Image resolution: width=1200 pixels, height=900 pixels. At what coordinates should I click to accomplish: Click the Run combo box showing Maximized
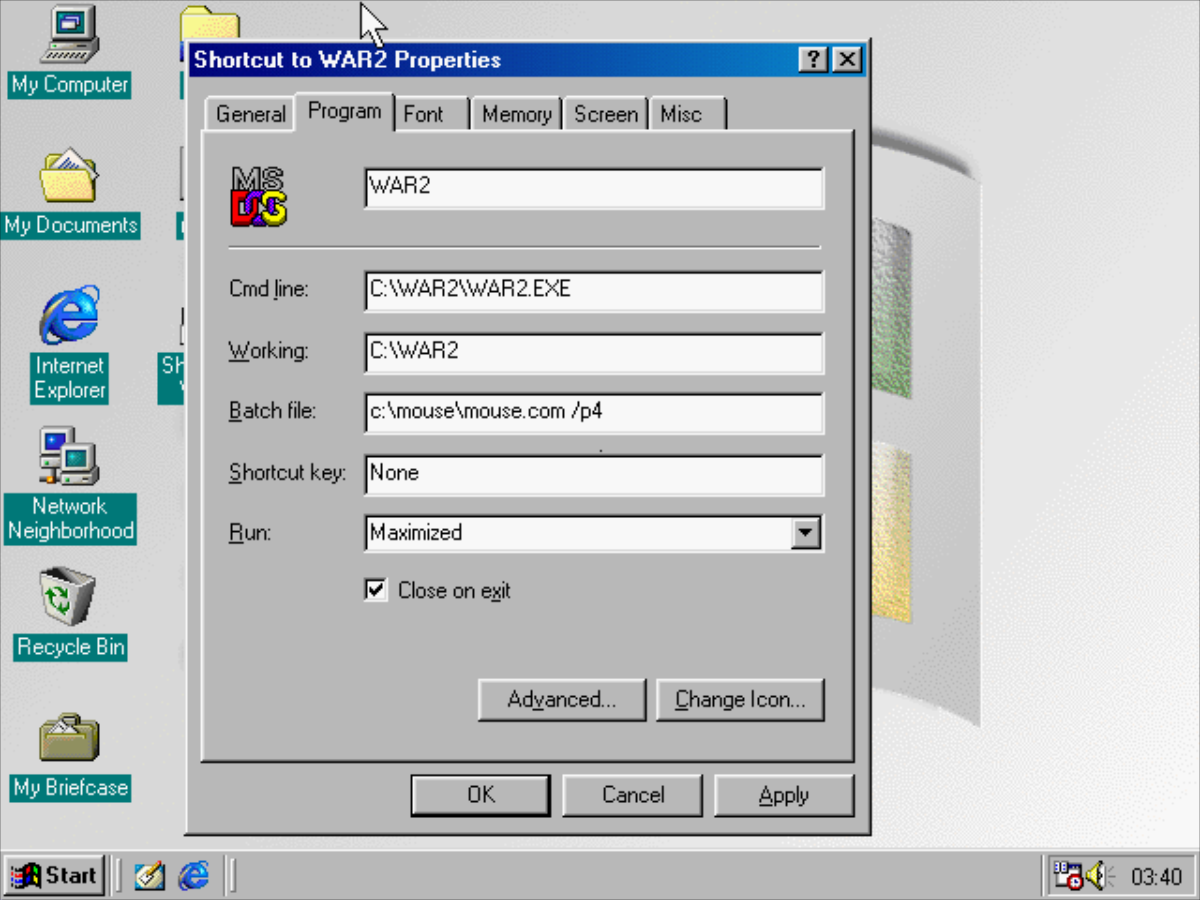[x=594, y=533]
